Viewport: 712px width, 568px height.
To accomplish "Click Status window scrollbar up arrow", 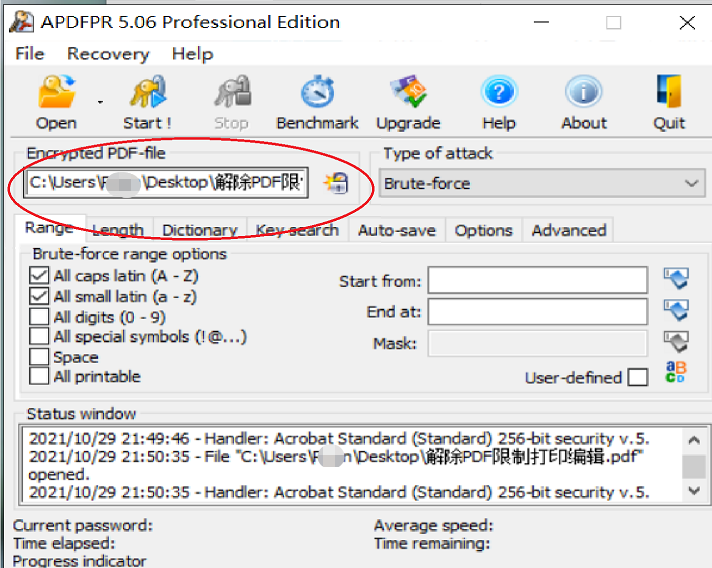I will [x=694, y=440].
